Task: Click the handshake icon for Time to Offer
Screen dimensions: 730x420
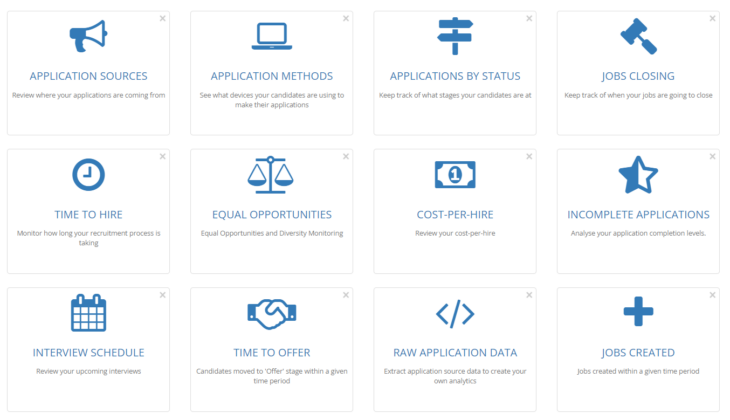Action: coord(271,313)
